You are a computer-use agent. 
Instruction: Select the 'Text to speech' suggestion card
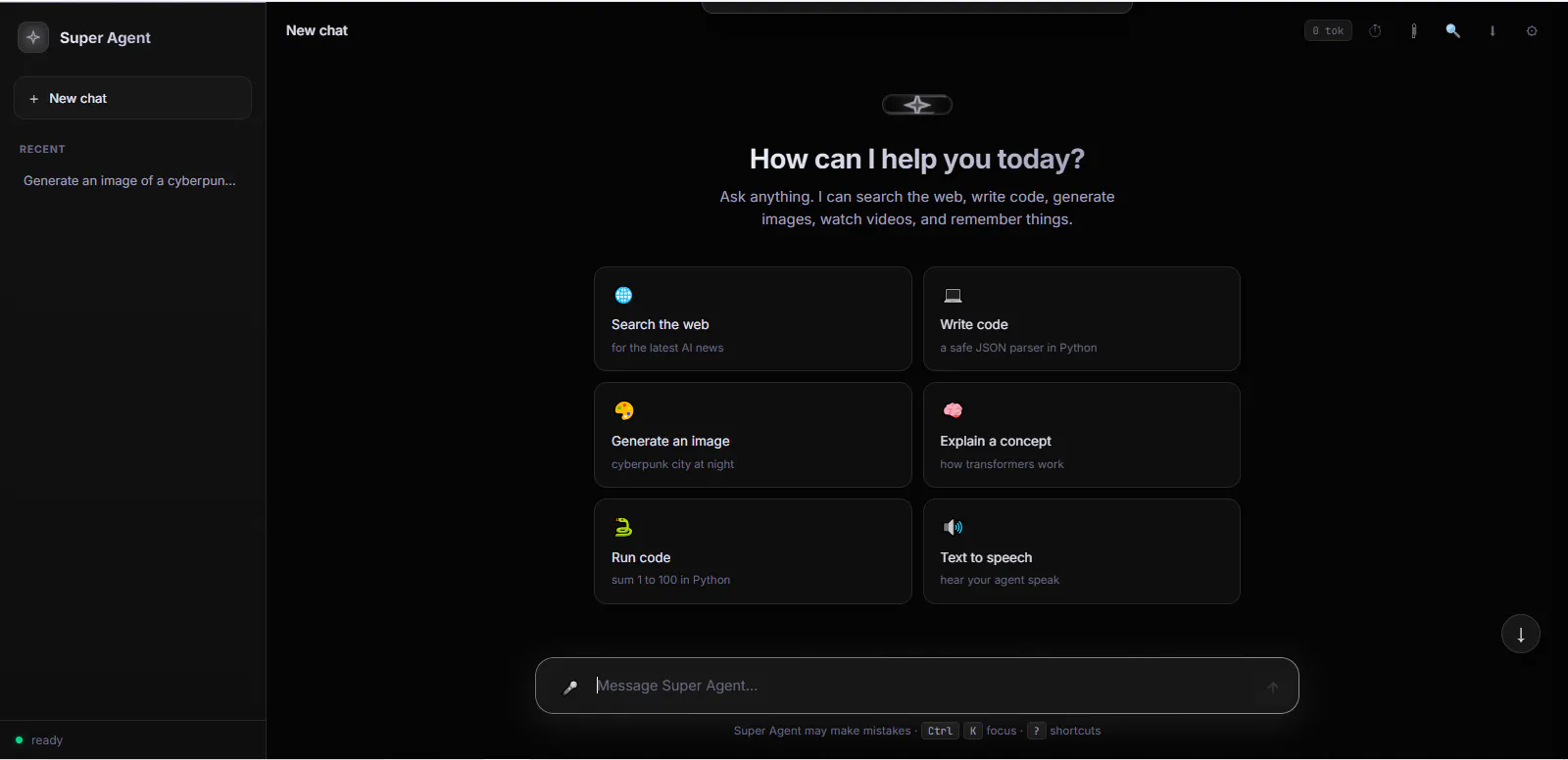click(1082, 551)
